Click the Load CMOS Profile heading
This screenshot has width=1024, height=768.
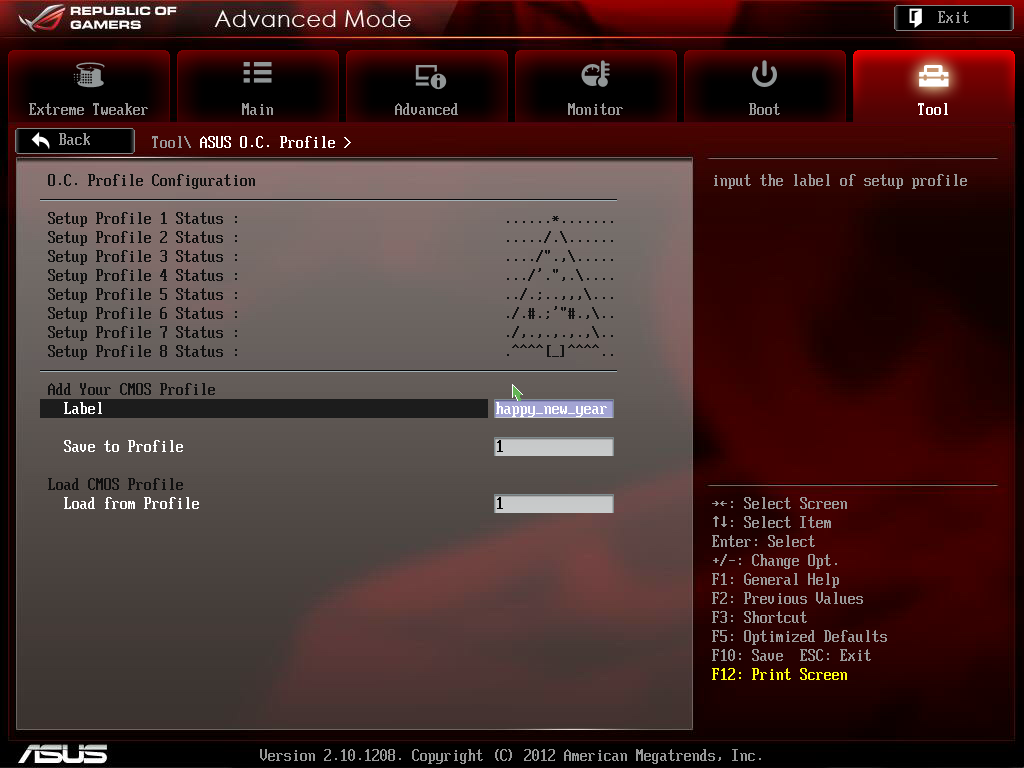point(116,485)
